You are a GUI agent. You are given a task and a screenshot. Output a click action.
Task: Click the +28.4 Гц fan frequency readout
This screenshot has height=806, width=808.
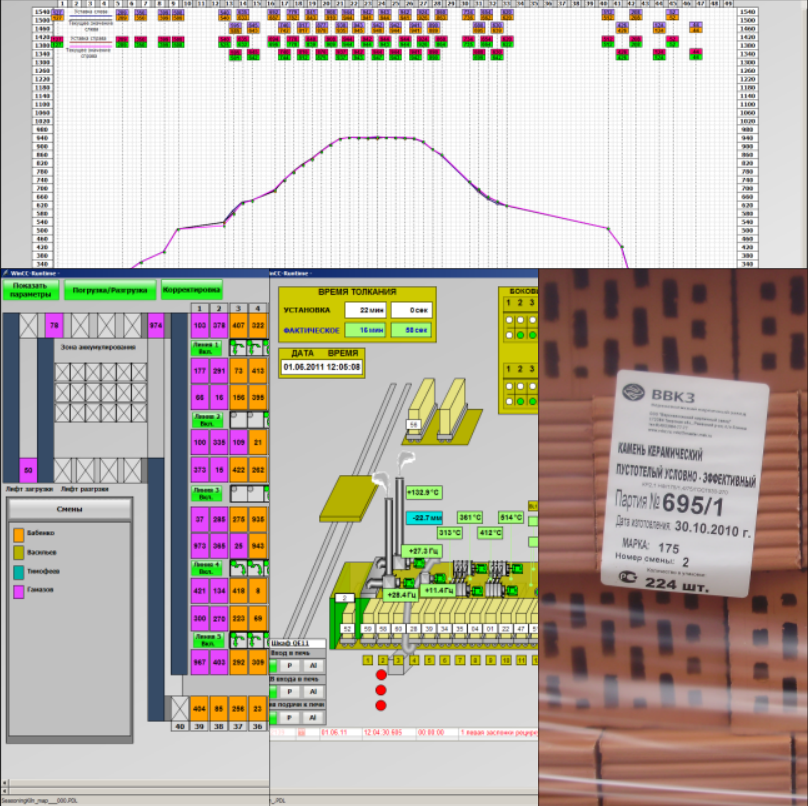pyautogui.click(x=401, y=595)
